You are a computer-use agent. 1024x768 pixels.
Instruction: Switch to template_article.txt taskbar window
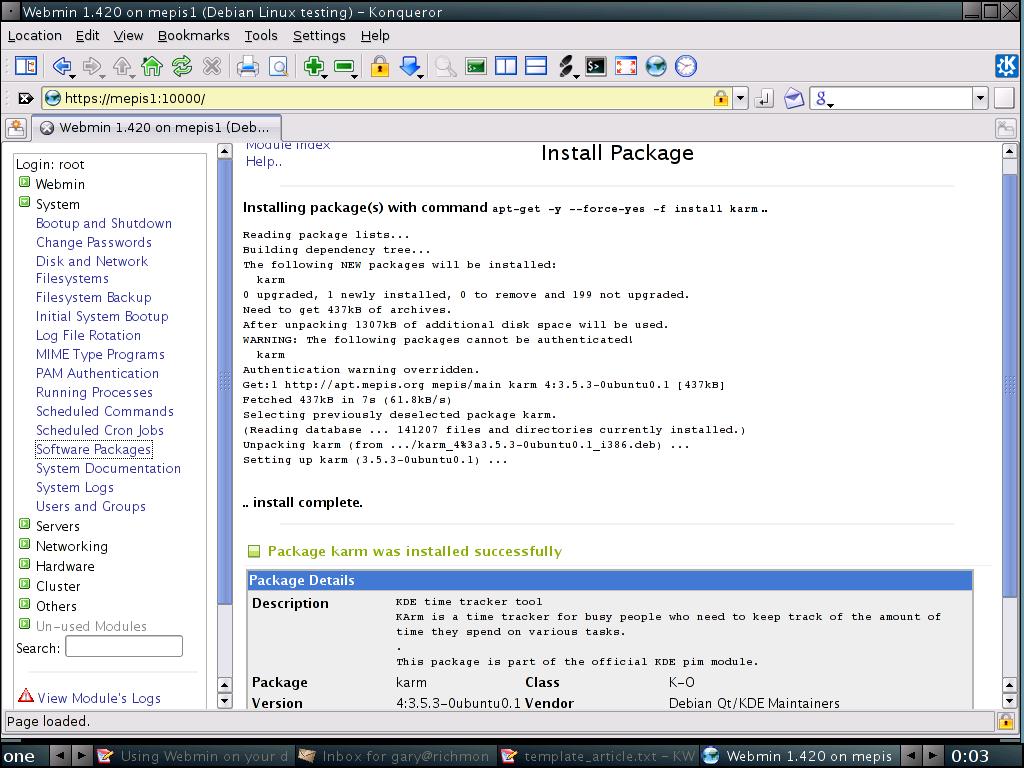tap(599, 756)
